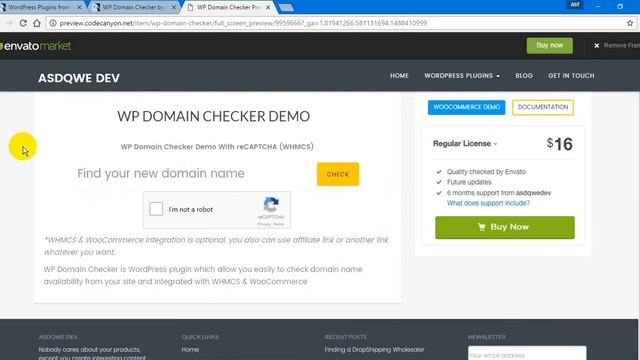
Task: Click the top green Buy now button
Action: (549, 46)
